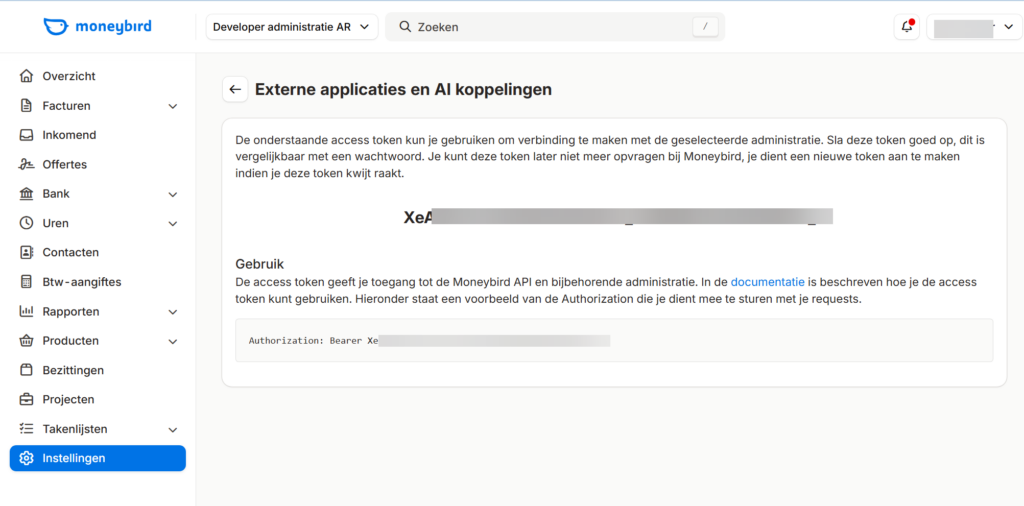
Task: Click the Producten basket icon
Action: coord(26,341)
